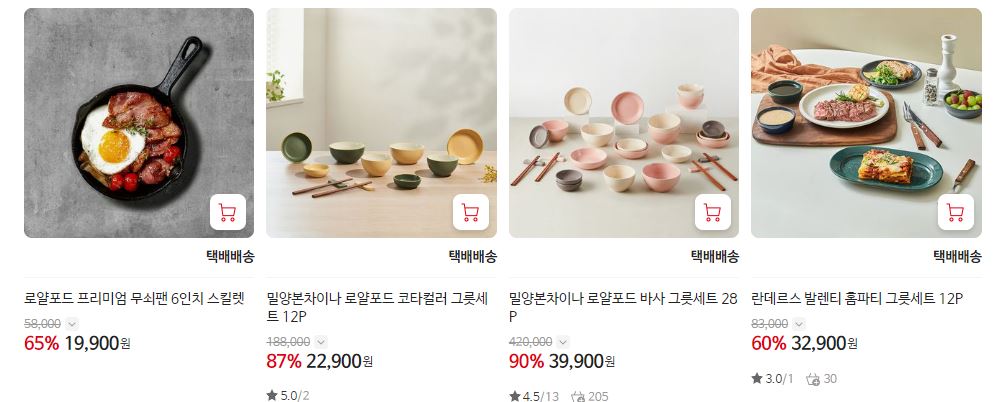Expand price details next to 83,000
Image resolution: width=999 pixels, height=402 pixels.
[x=799, y=324]
